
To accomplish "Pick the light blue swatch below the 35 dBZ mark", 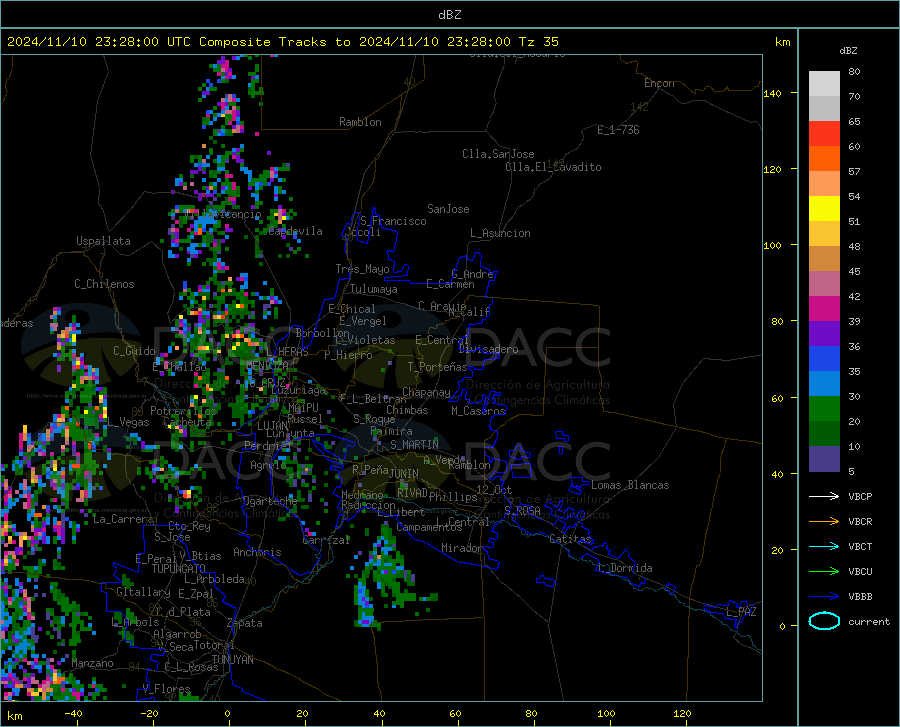I will [824, 384].
